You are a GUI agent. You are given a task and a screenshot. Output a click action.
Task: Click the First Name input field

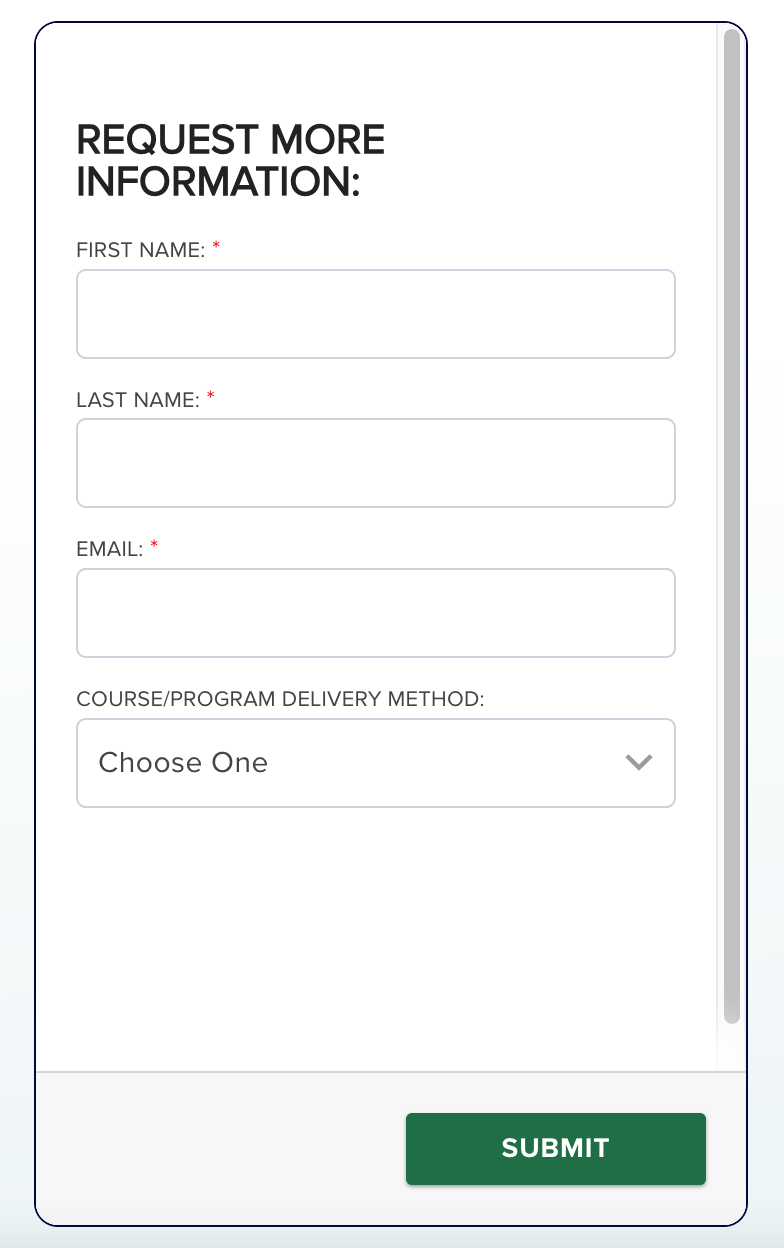(x=375, y=314)
